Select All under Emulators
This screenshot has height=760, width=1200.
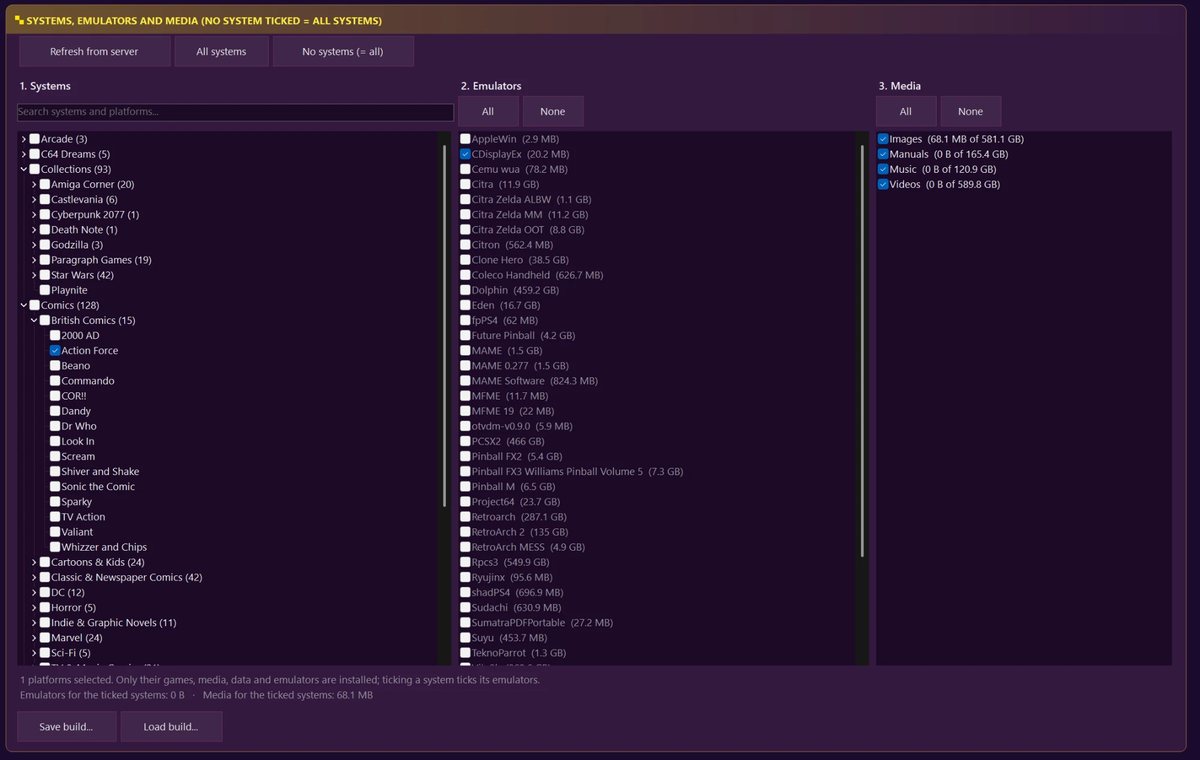(x=488, y=111)
